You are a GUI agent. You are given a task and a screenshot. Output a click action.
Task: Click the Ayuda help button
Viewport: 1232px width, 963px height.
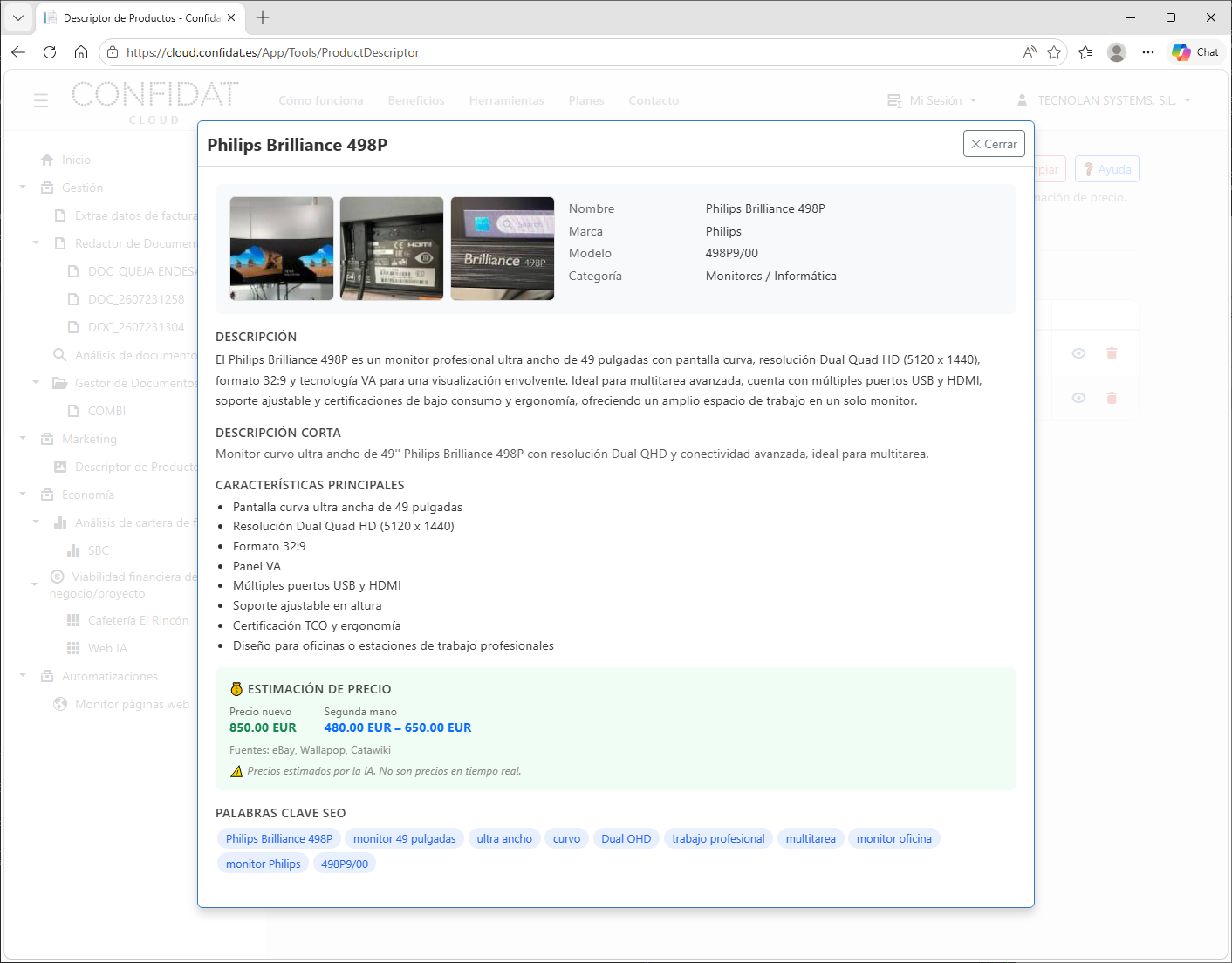tap(1107, 169)
